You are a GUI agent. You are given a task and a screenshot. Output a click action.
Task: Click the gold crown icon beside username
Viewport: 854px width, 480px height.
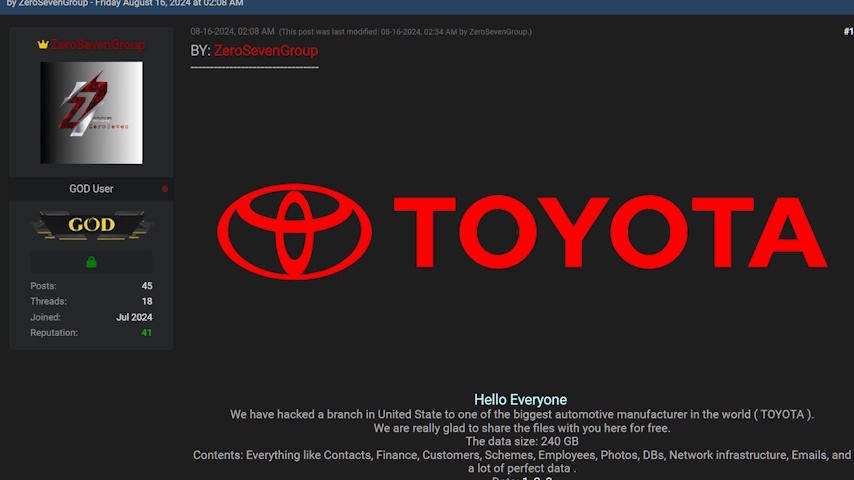(43, 45)
